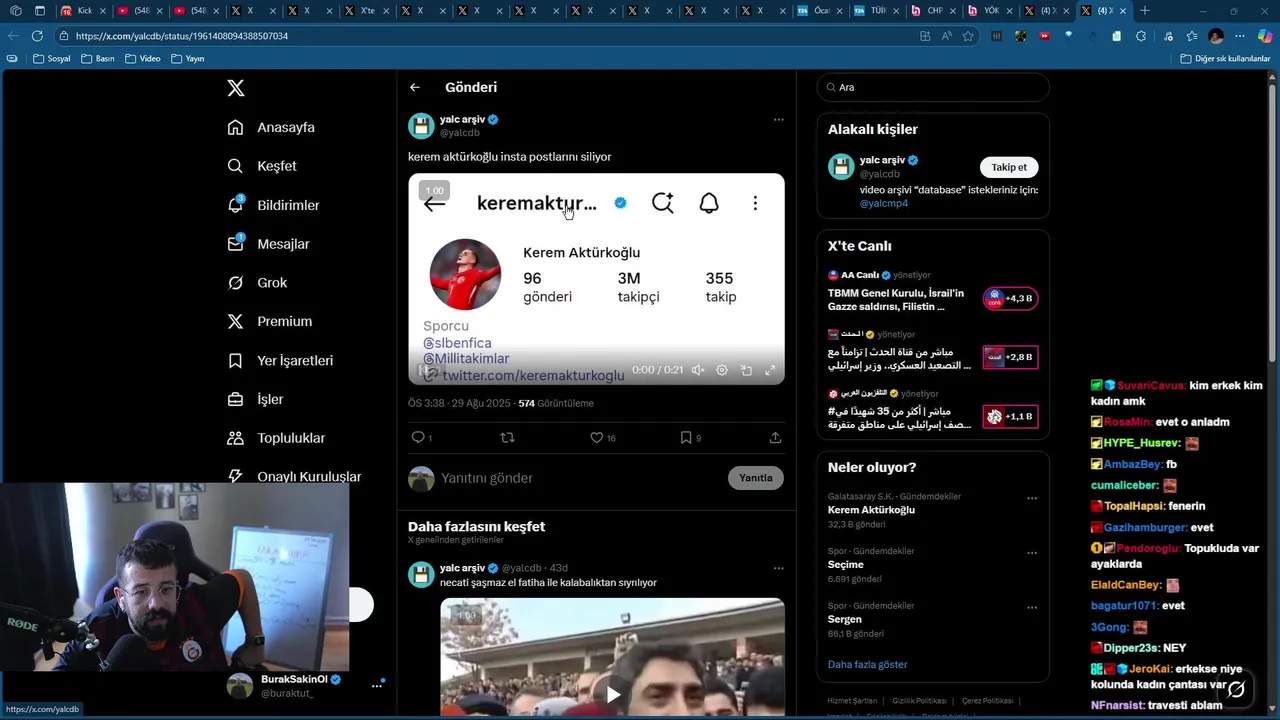Add page to favorites star icon
Viewport: 1280px width, 720px height.
[968, 36]
